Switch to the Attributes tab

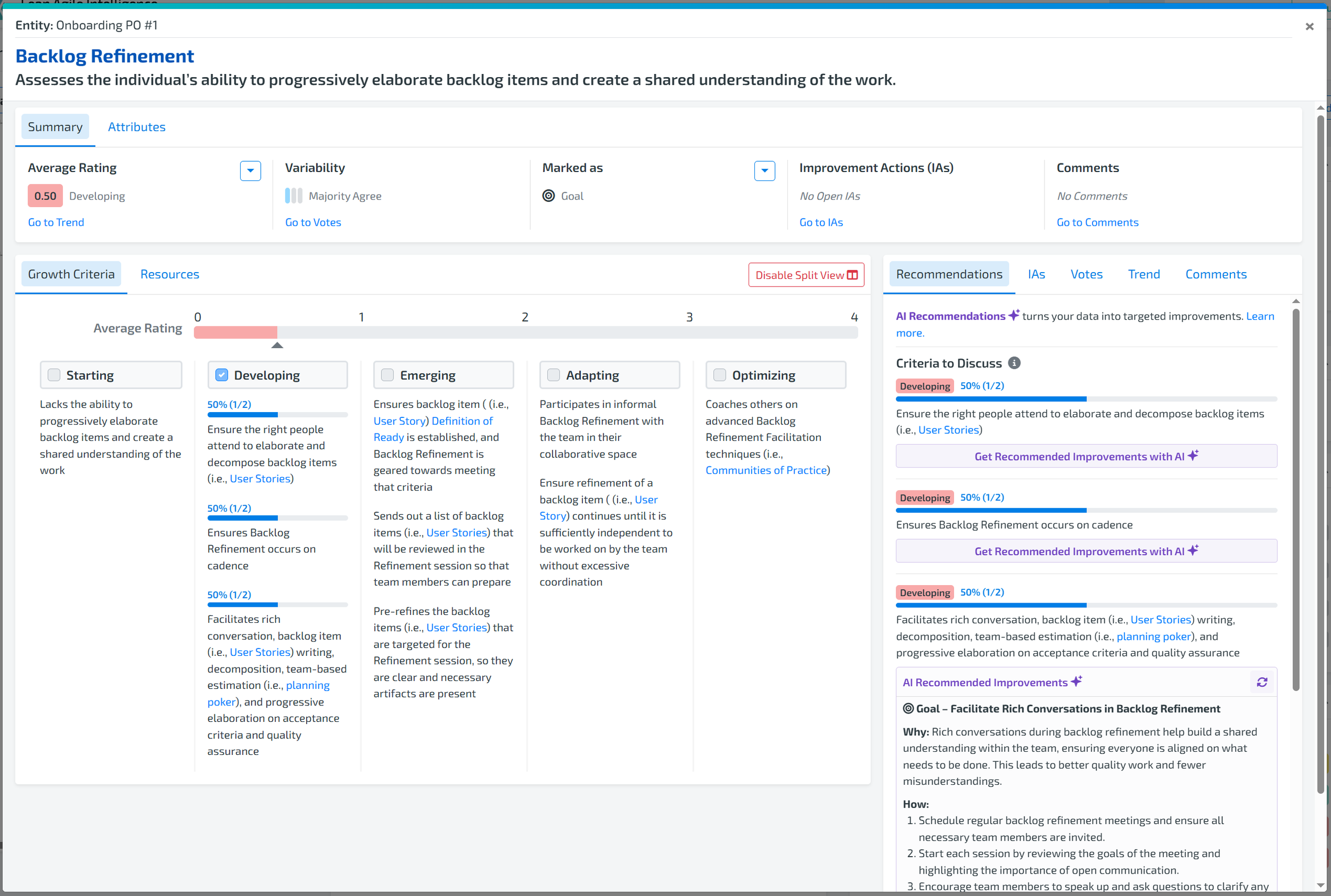[137, 127]
